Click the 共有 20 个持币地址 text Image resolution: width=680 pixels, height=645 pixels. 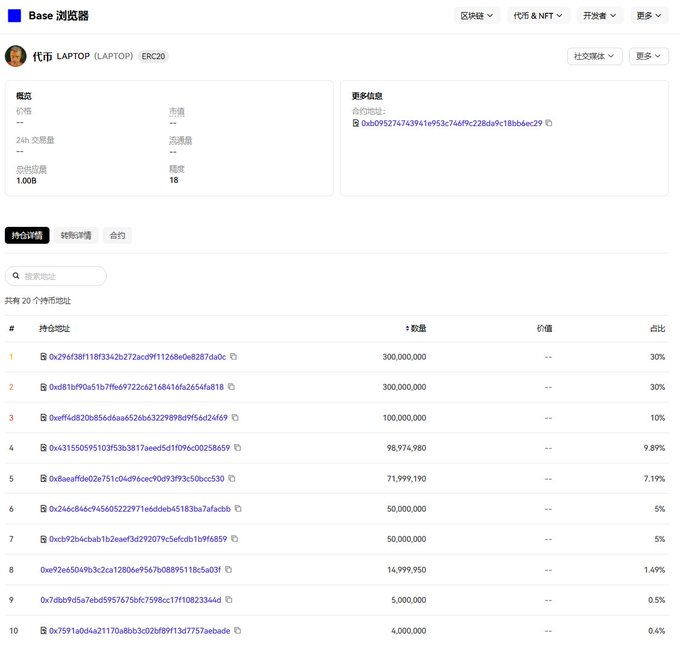click(x=38, y=301)
